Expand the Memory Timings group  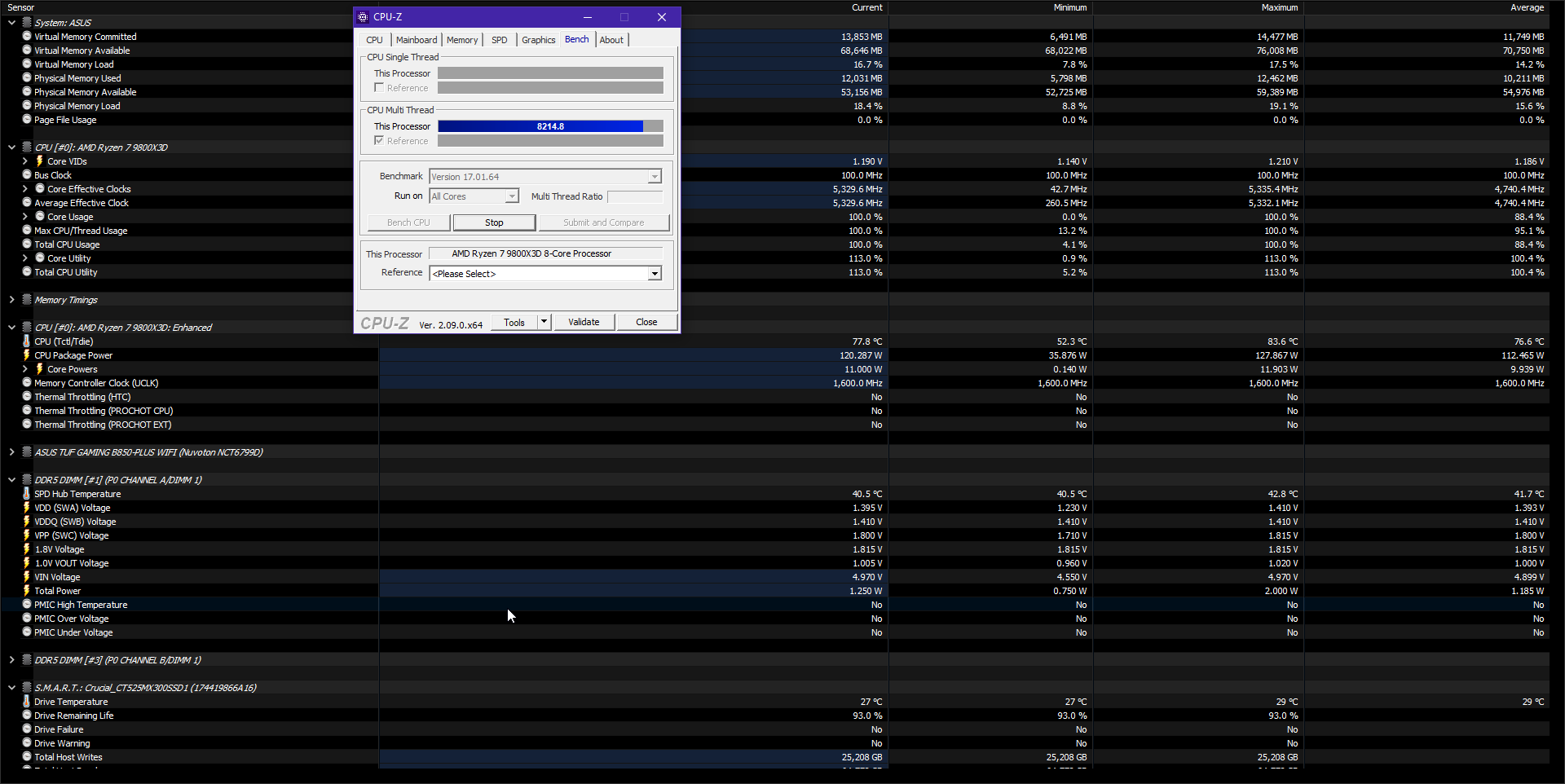pos(11,300)
